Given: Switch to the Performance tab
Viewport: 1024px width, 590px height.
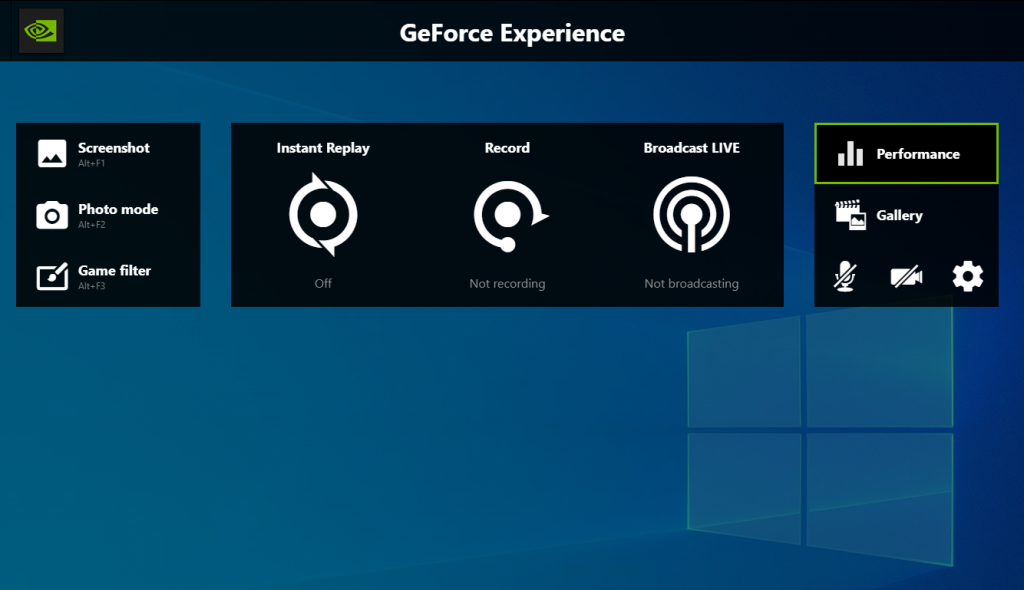Looking at the screenshot, I should pyautogui.click(x=905, y=153).
